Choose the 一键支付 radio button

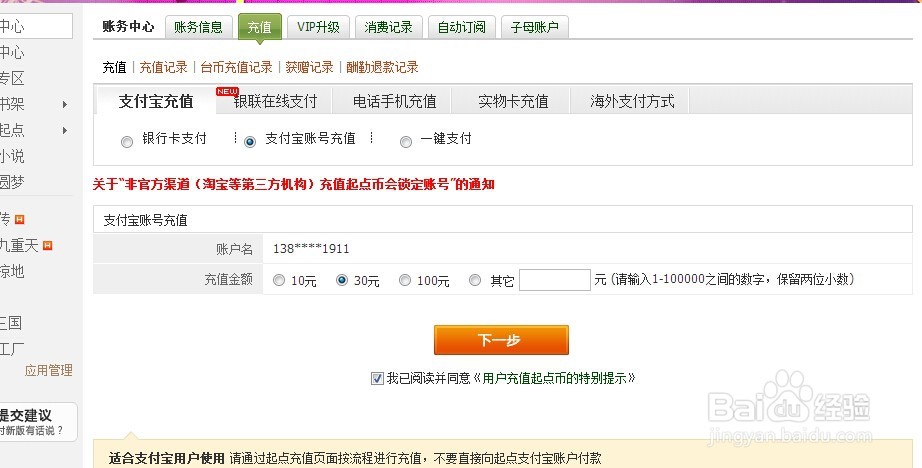[x=406, y=142]
